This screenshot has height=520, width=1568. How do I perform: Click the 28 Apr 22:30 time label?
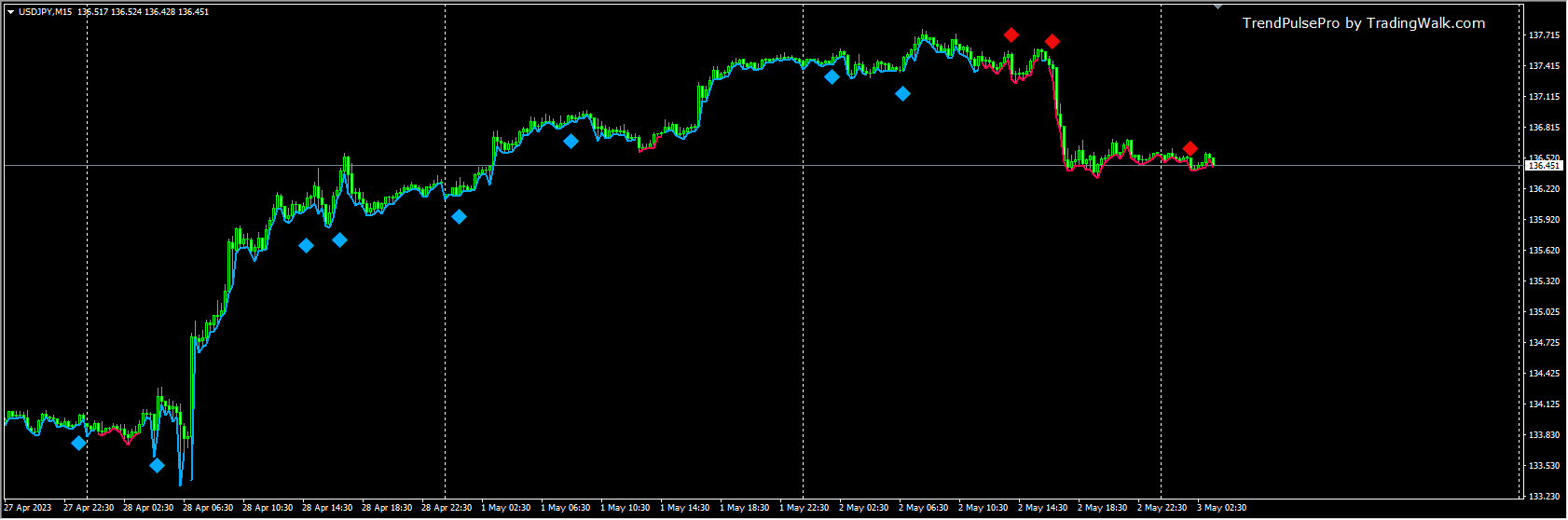pos(447,508)
